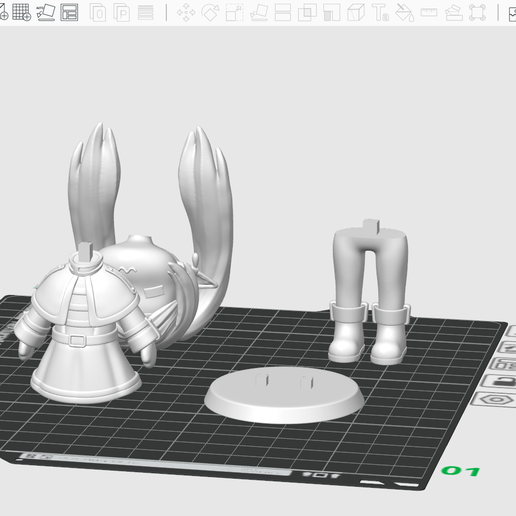
Task: Select the Lay on Face tool
Action: pyautogui.click(x=259, y=13)
